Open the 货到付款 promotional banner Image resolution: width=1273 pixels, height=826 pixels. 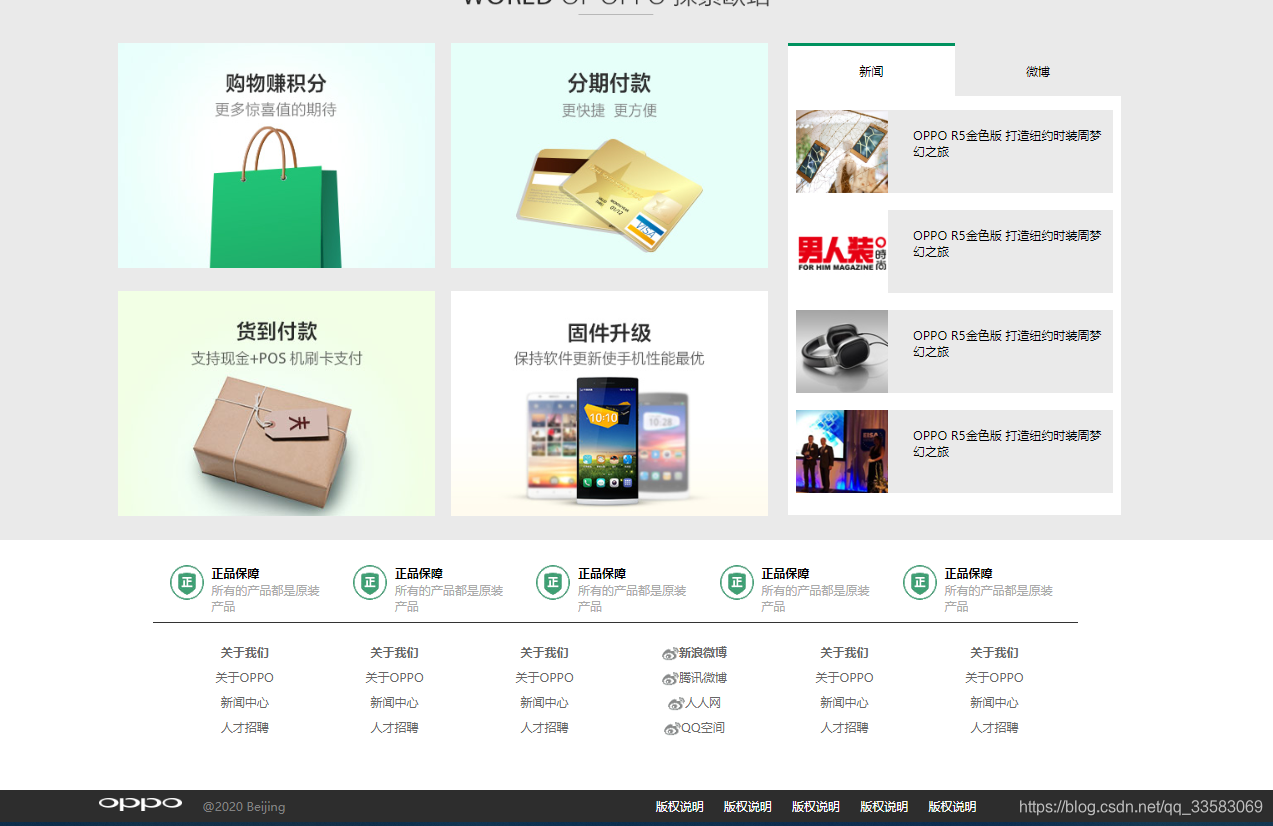point(276,403)
